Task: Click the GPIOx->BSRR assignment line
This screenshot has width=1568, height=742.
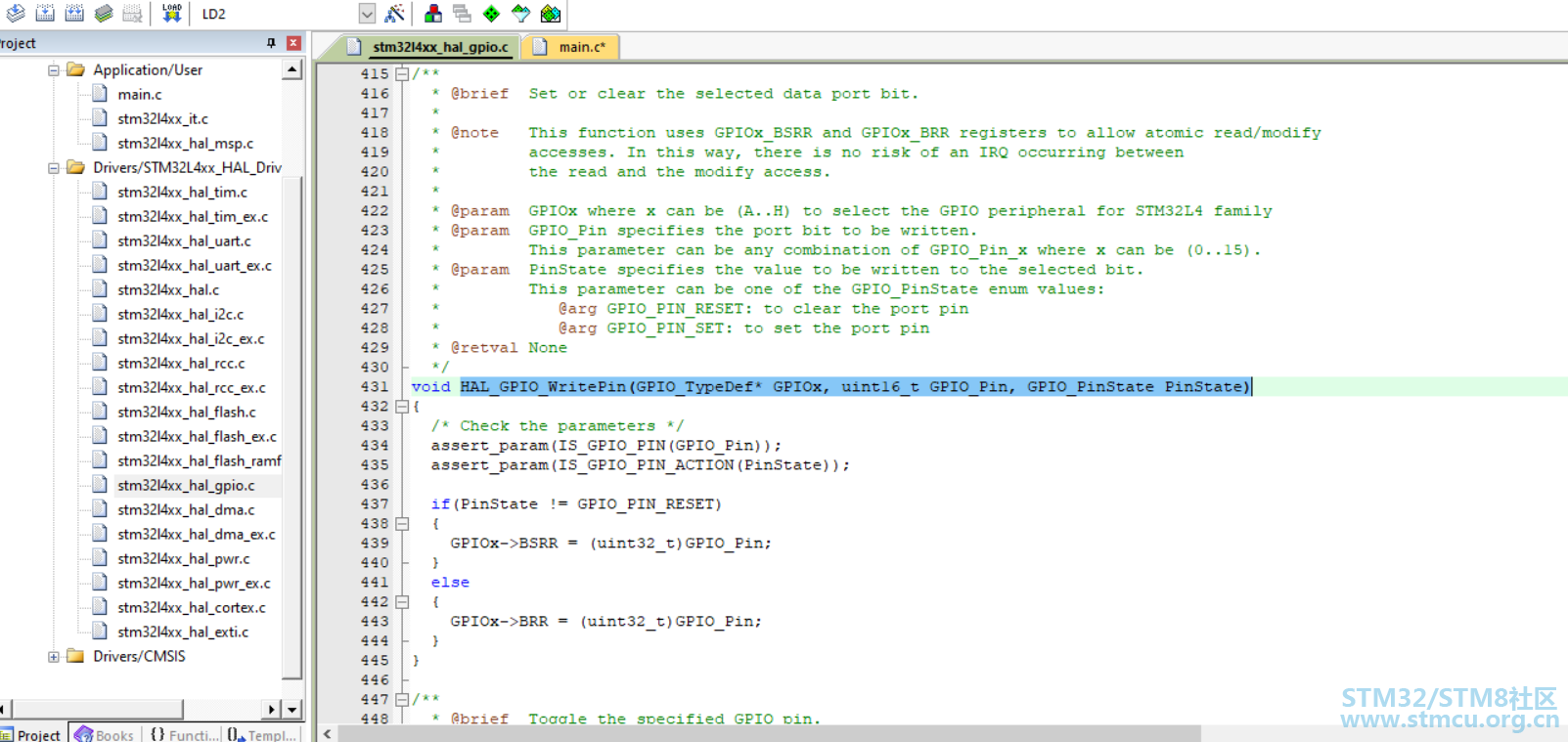Action: (610, 544)
